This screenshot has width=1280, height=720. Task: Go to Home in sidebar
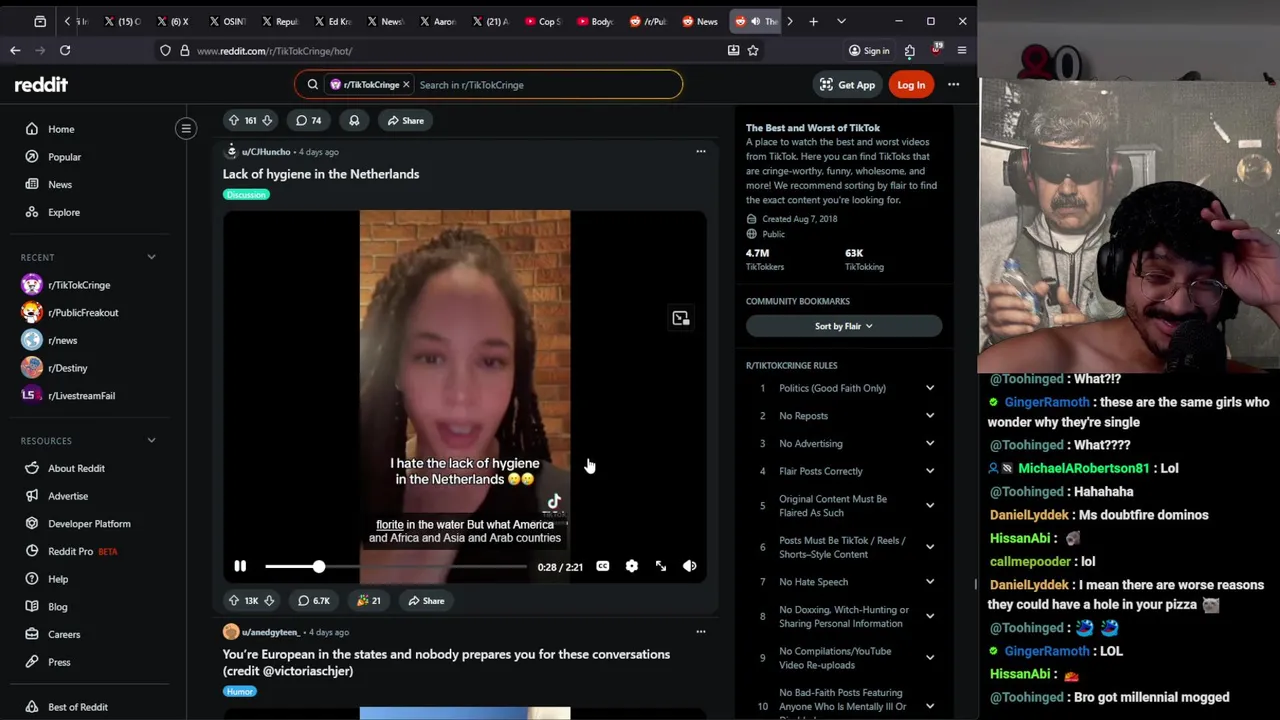point(61,129)
